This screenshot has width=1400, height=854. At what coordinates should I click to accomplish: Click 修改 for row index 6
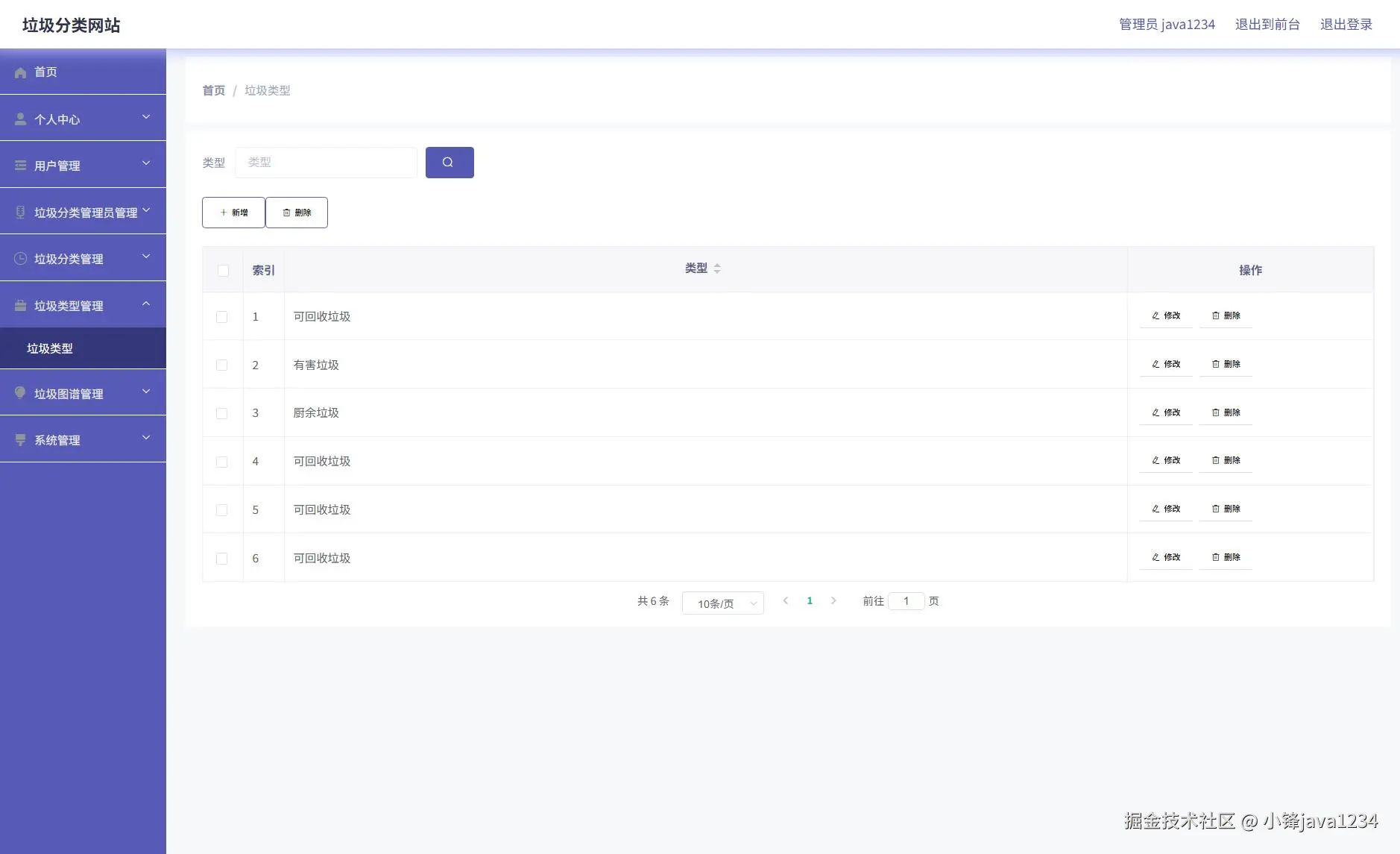(1166, 557)
